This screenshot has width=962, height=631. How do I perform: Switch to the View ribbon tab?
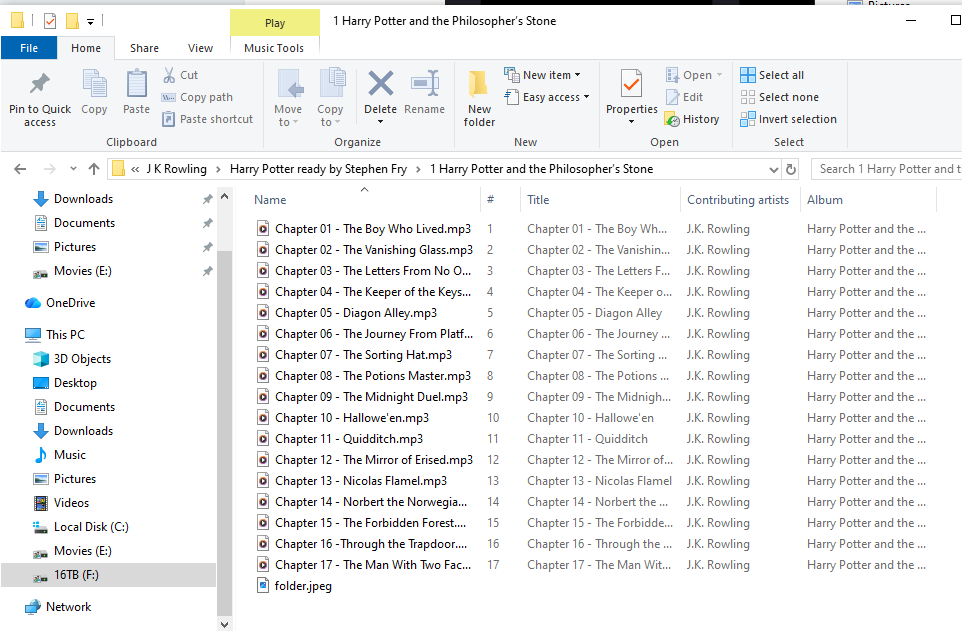[200, 48]
